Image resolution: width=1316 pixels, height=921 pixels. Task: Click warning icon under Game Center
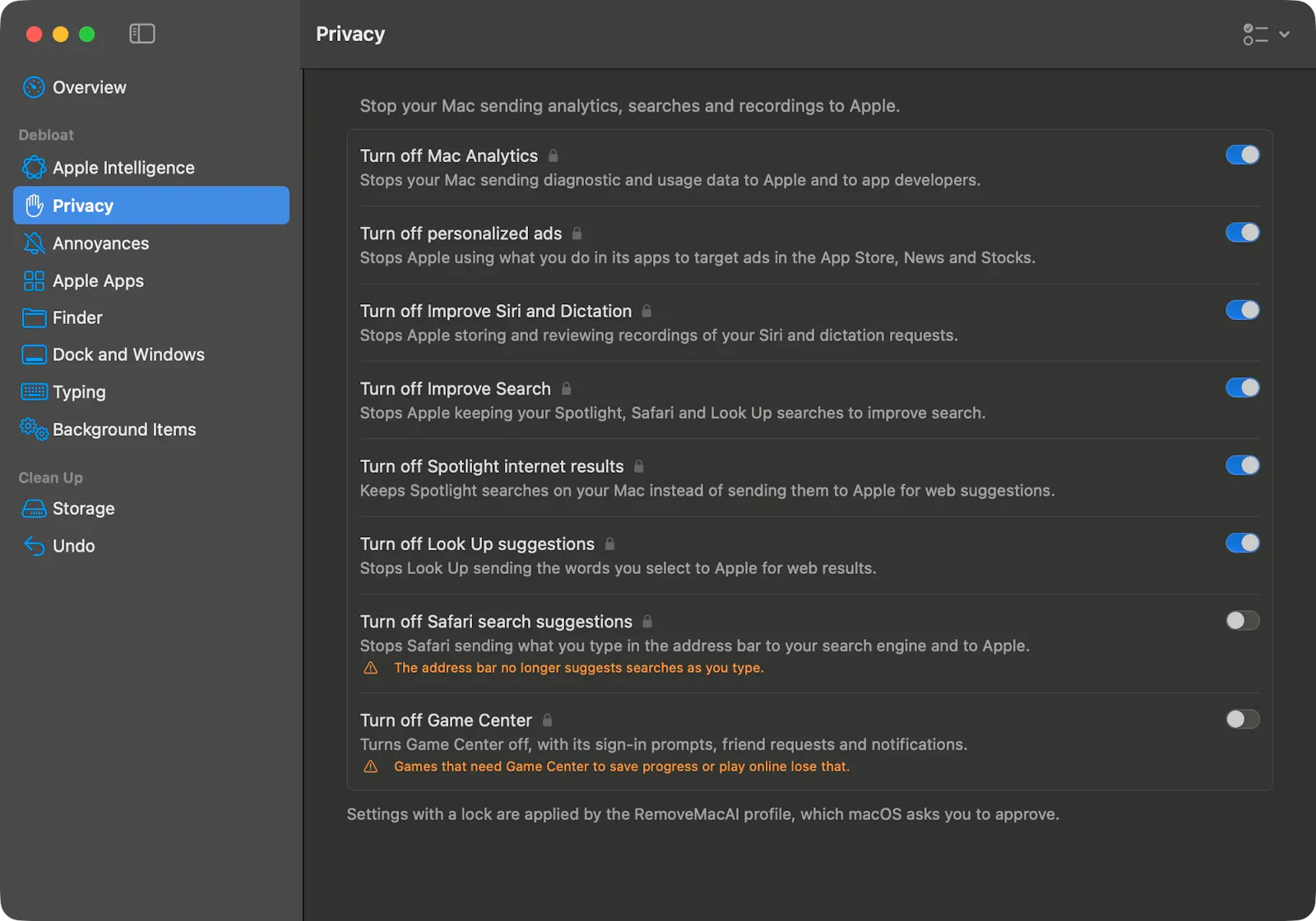(371, 766)
